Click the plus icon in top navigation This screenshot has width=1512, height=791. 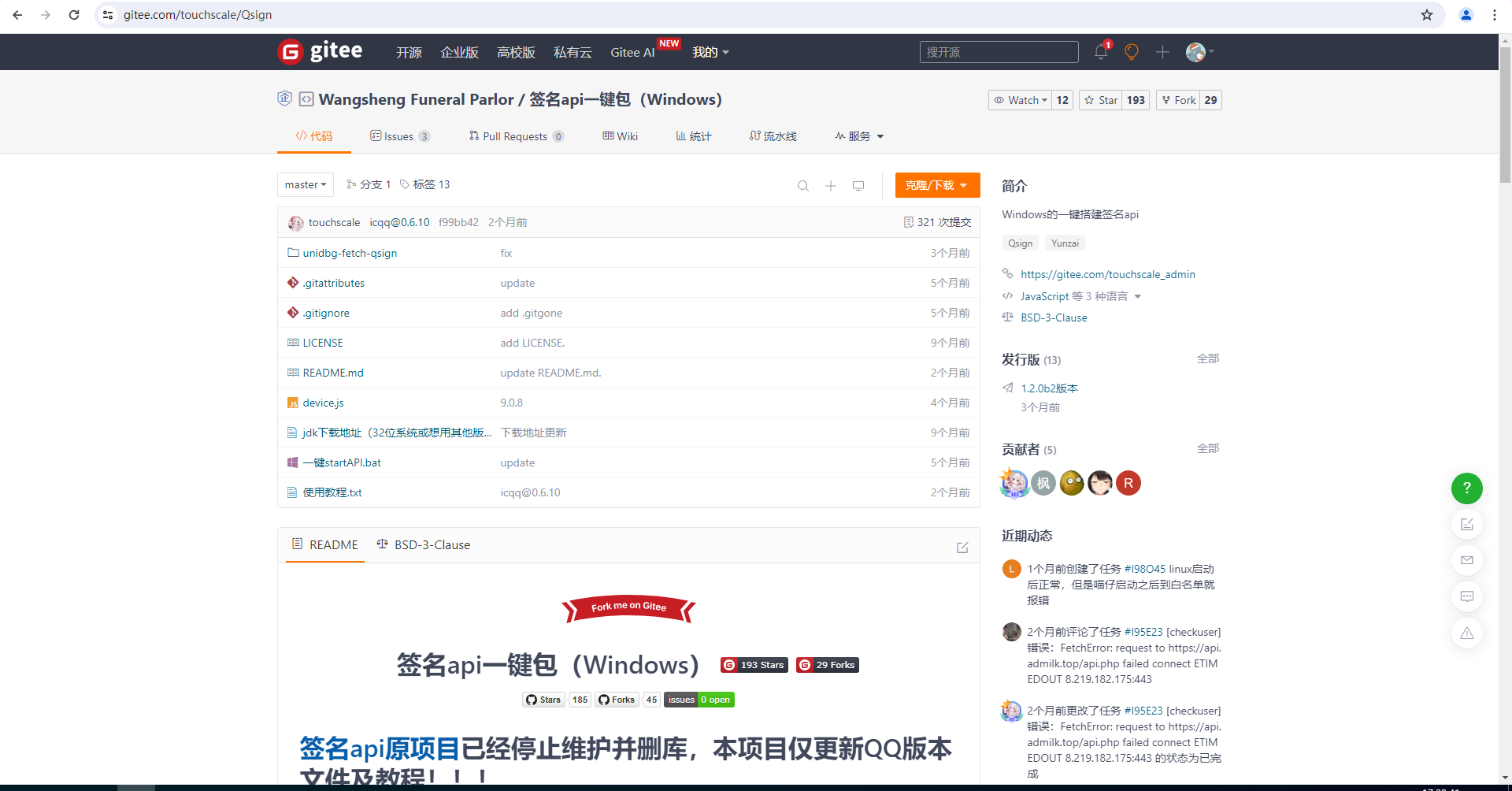click(x=1162, y=52)
